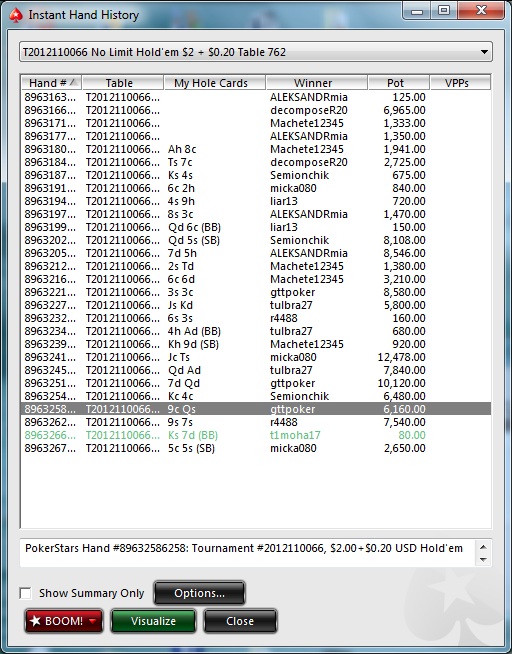The image size is (512, 654).
Task: Click the hand text scroll up arrow
Action: click(483, 547)
